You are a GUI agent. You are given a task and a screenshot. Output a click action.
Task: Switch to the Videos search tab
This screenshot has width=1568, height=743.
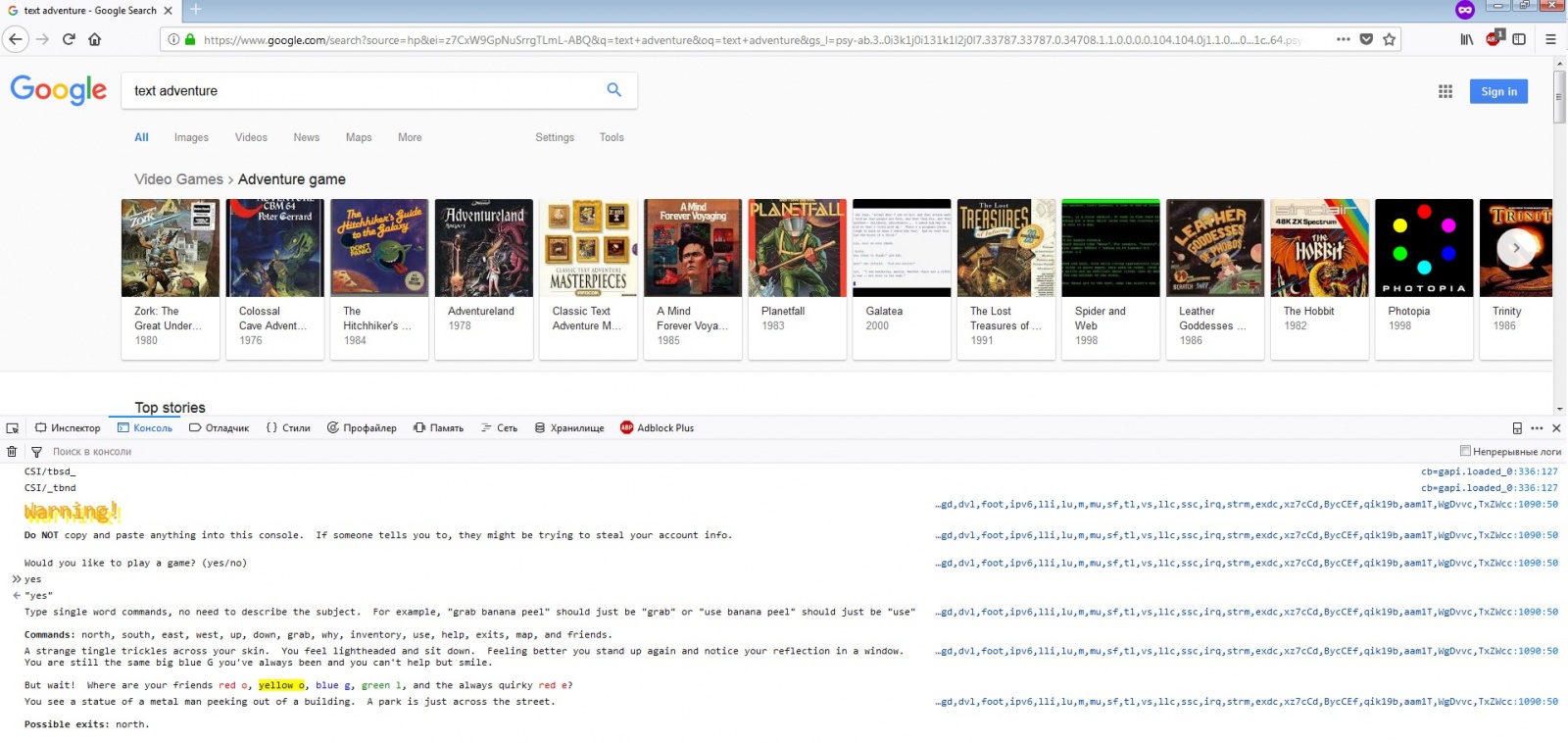pos(251,137)
